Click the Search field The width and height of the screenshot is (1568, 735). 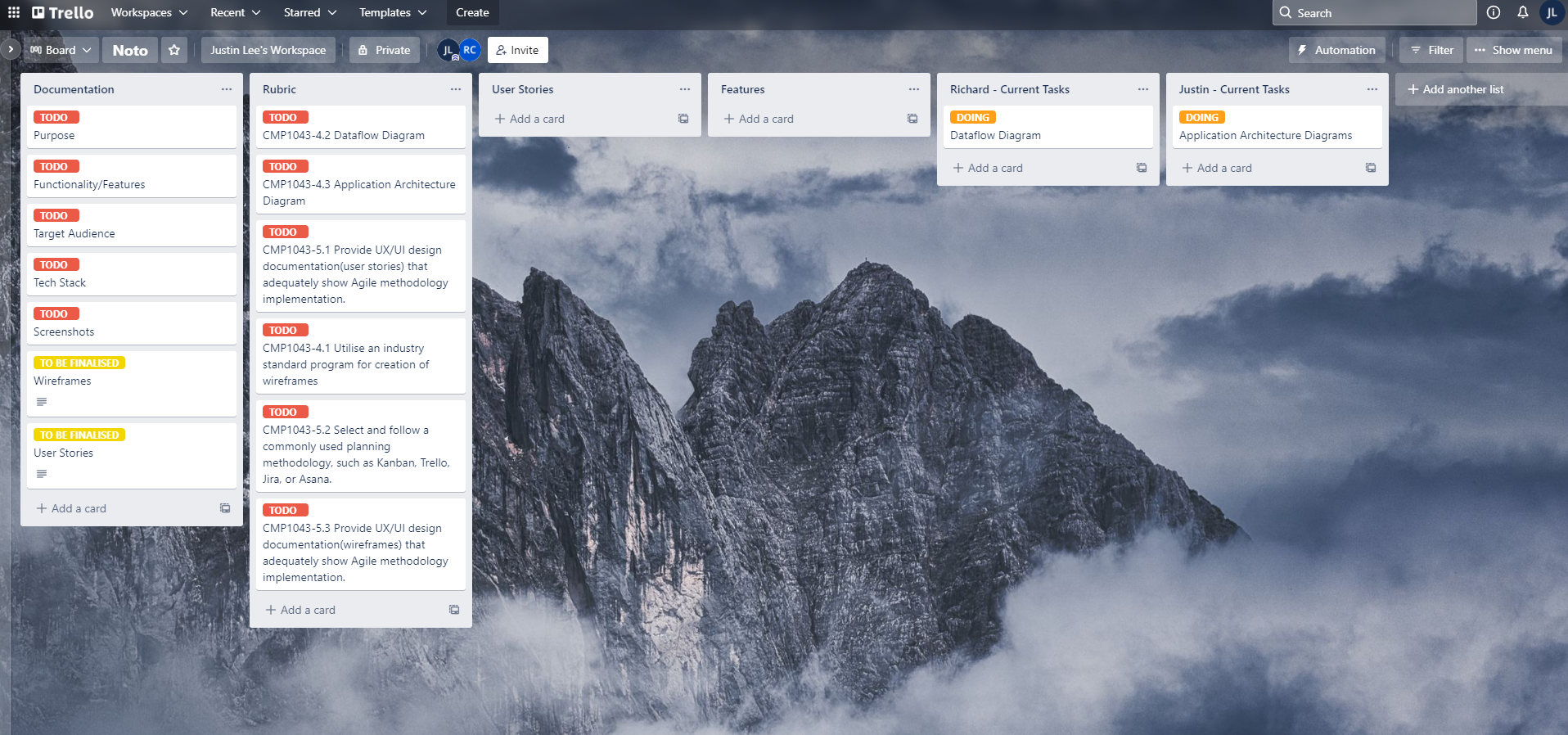coord(1374,12)
